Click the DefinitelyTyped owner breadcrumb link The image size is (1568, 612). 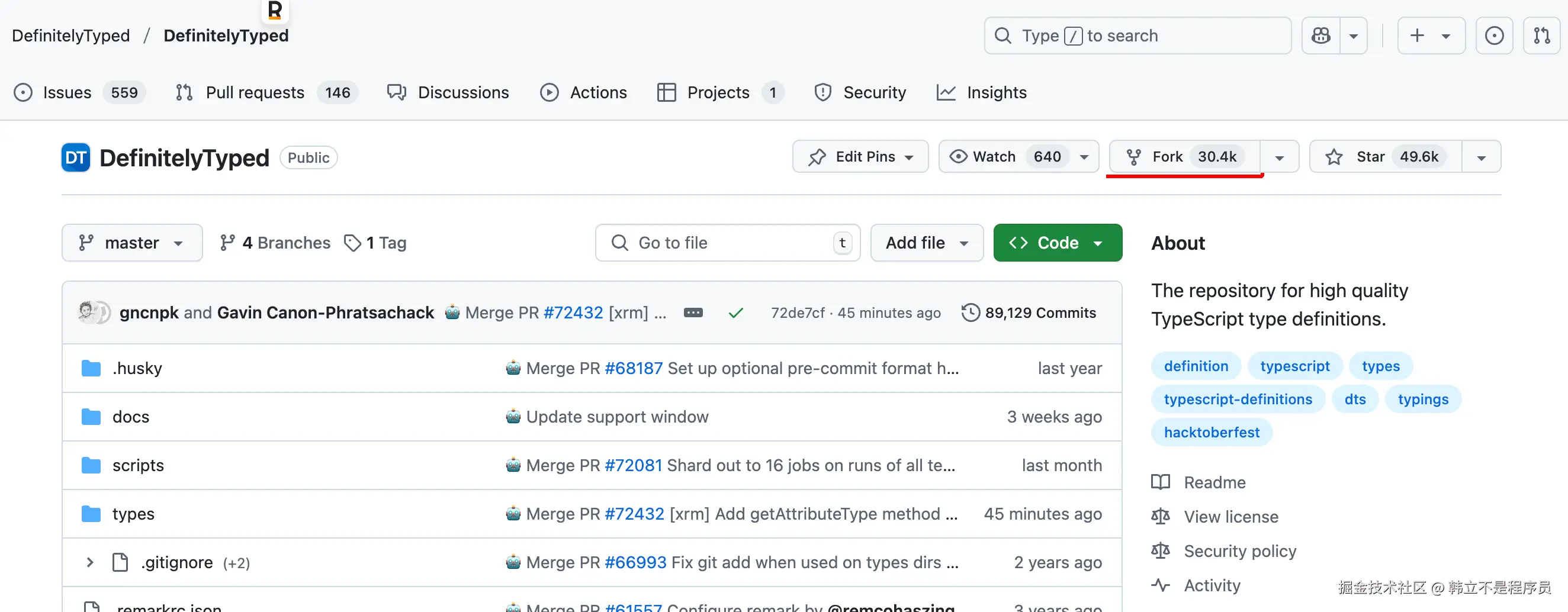70,36
